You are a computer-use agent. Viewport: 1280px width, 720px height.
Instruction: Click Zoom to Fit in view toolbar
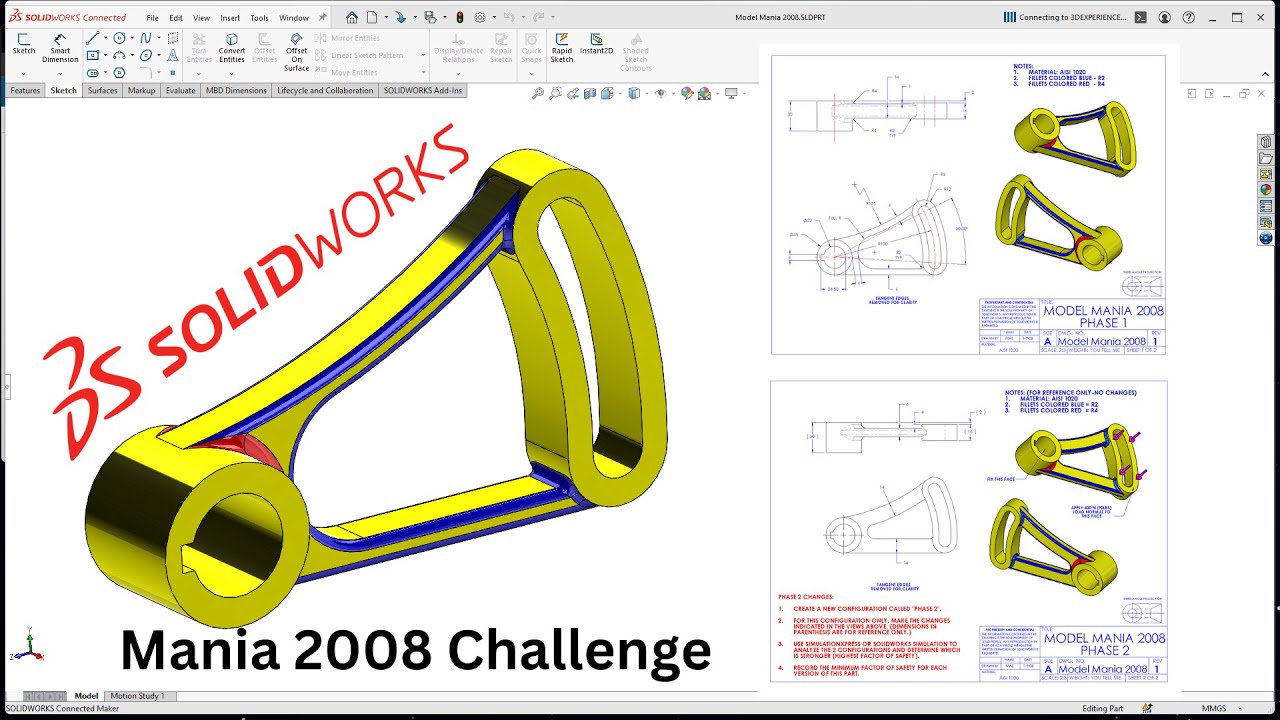538,93
